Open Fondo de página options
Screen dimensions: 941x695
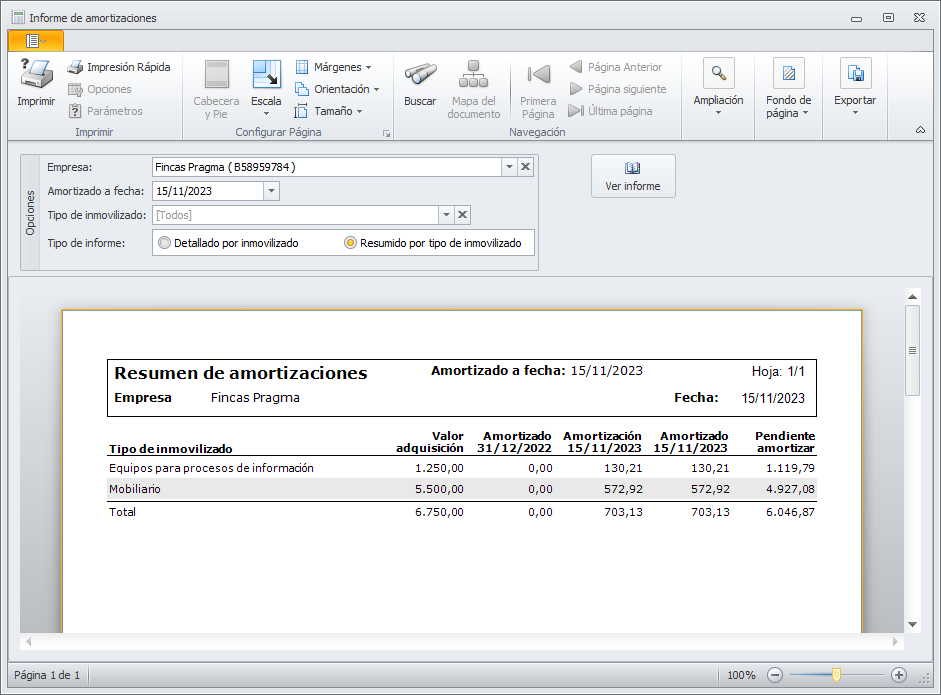click(788, 74)
